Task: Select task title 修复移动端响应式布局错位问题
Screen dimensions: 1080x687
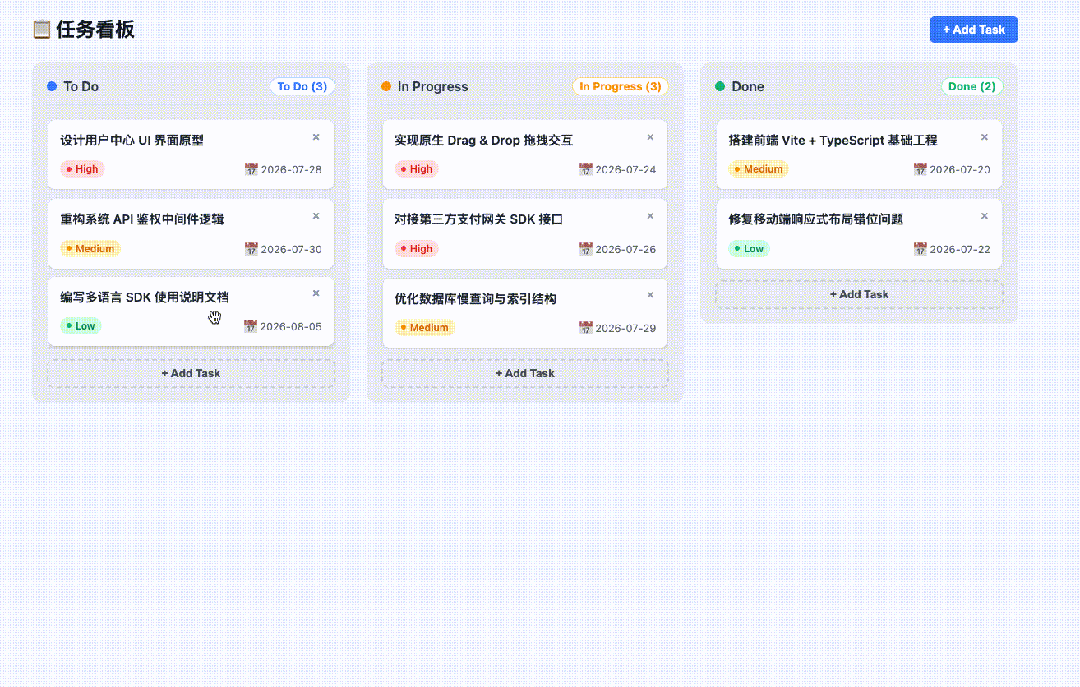Action: (x=816, y=219)
